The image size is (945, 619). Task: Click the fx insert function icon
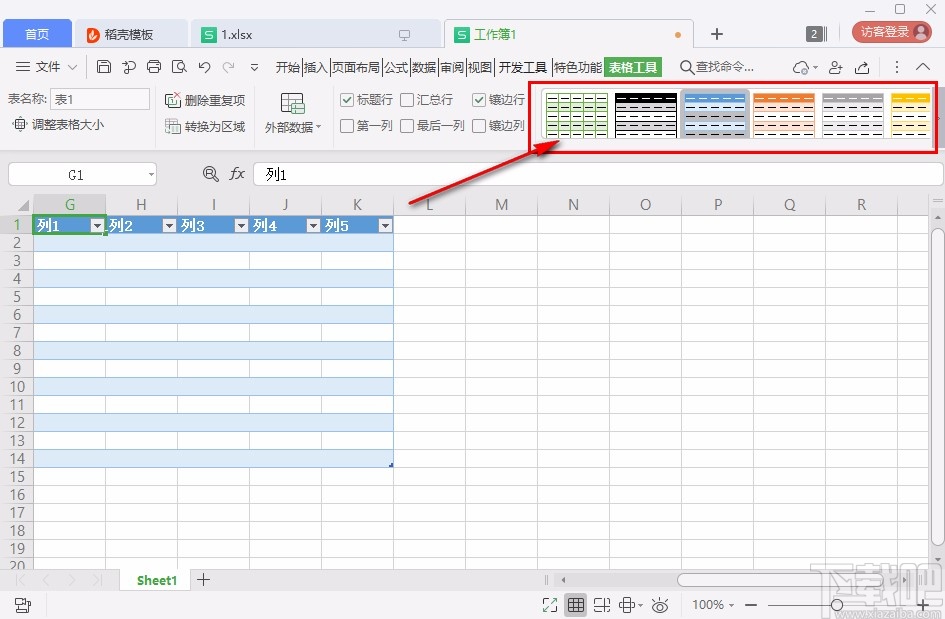click(x=237, y=173)
